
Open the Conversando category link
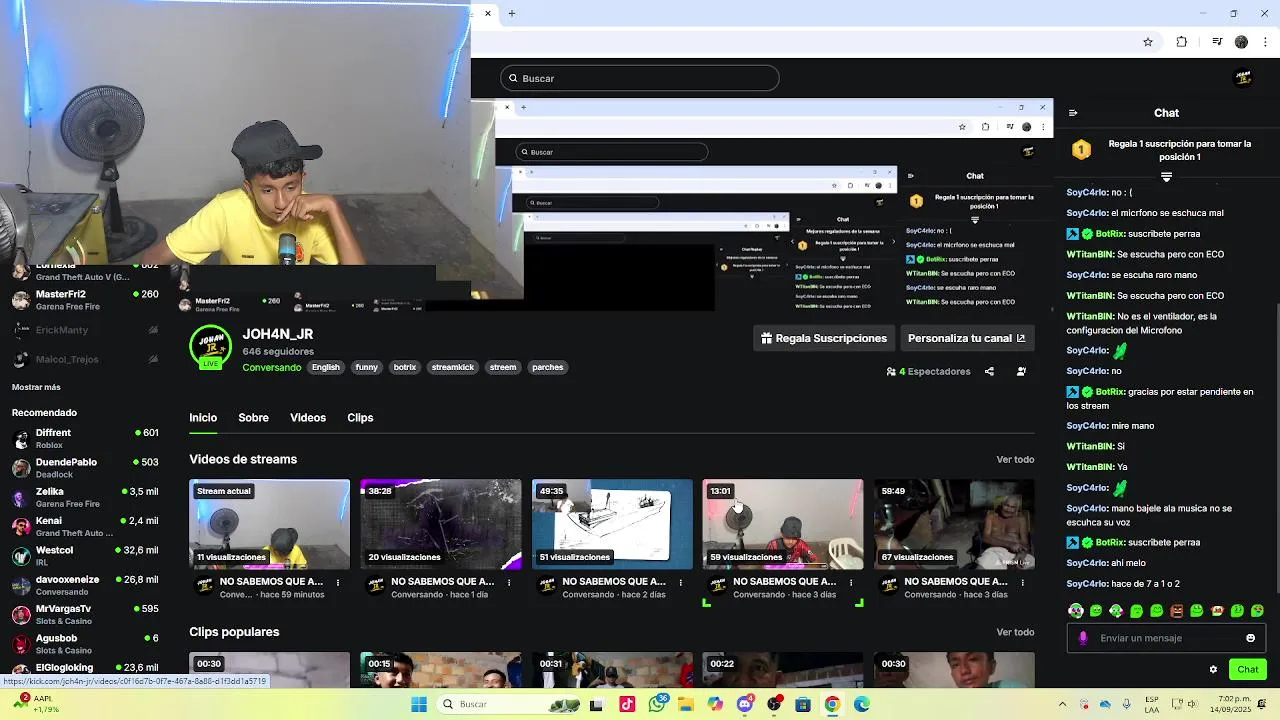pos(271,367)
